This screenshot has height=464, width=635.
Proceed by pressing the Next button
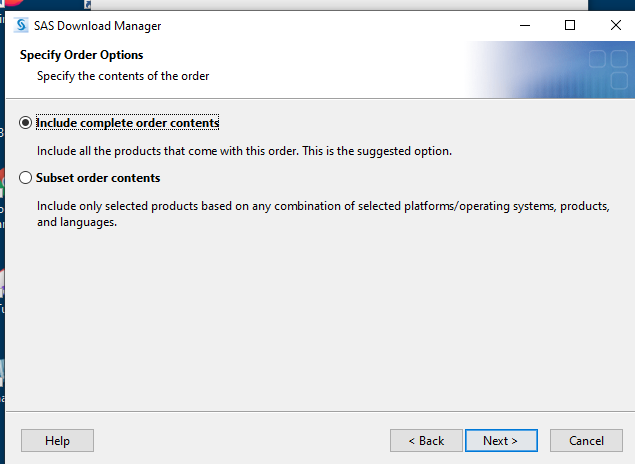(500, 440)
